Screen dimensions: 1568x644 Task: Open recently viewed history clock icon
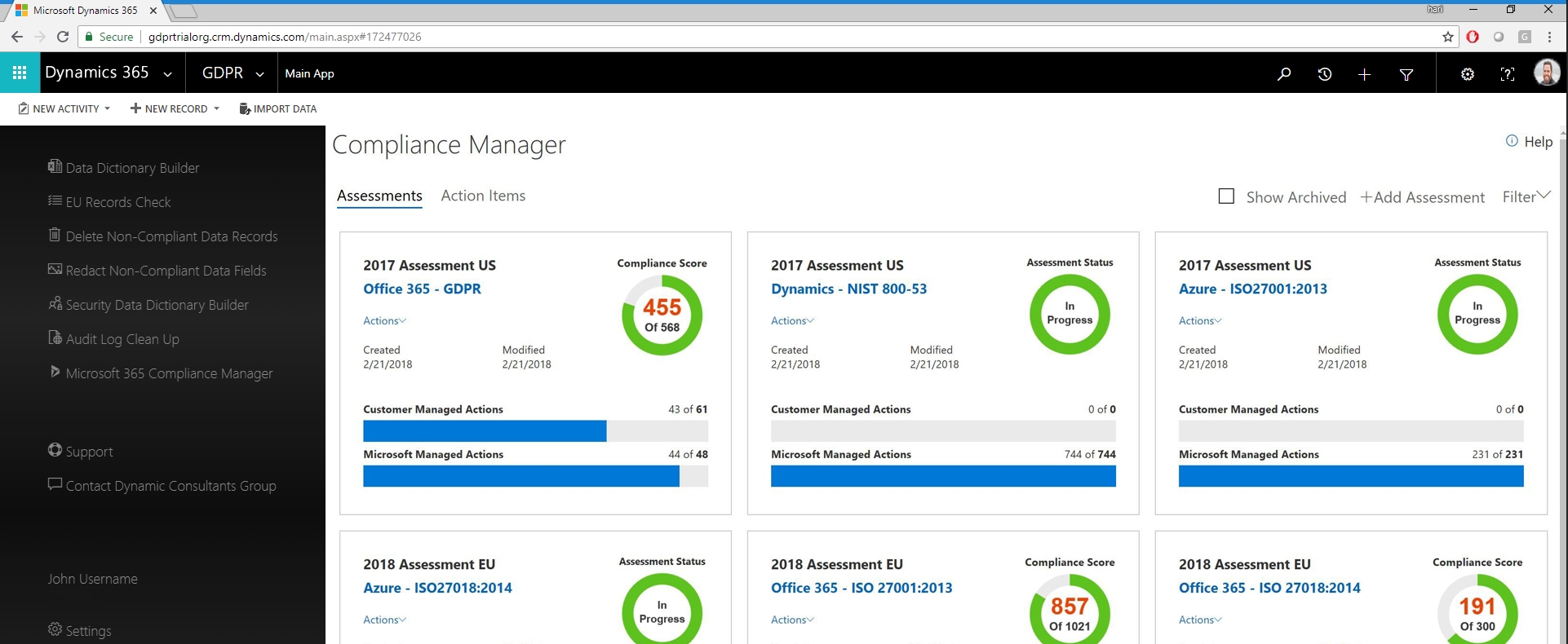[x=1325, y=74]
